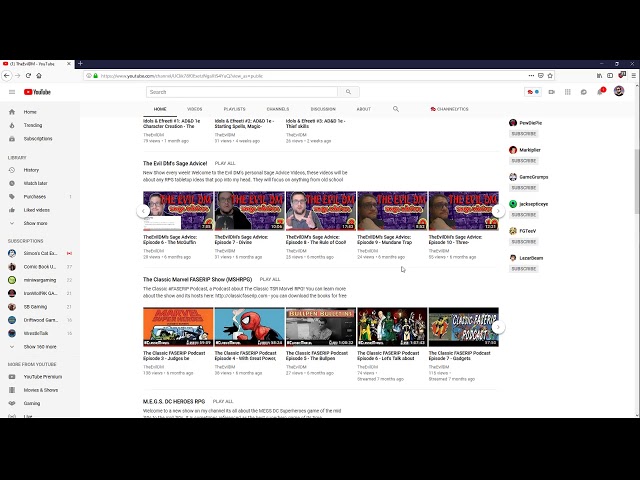Expand Show 160 more subscriptions
640x480 pixels.
click(x=40, y=347)
